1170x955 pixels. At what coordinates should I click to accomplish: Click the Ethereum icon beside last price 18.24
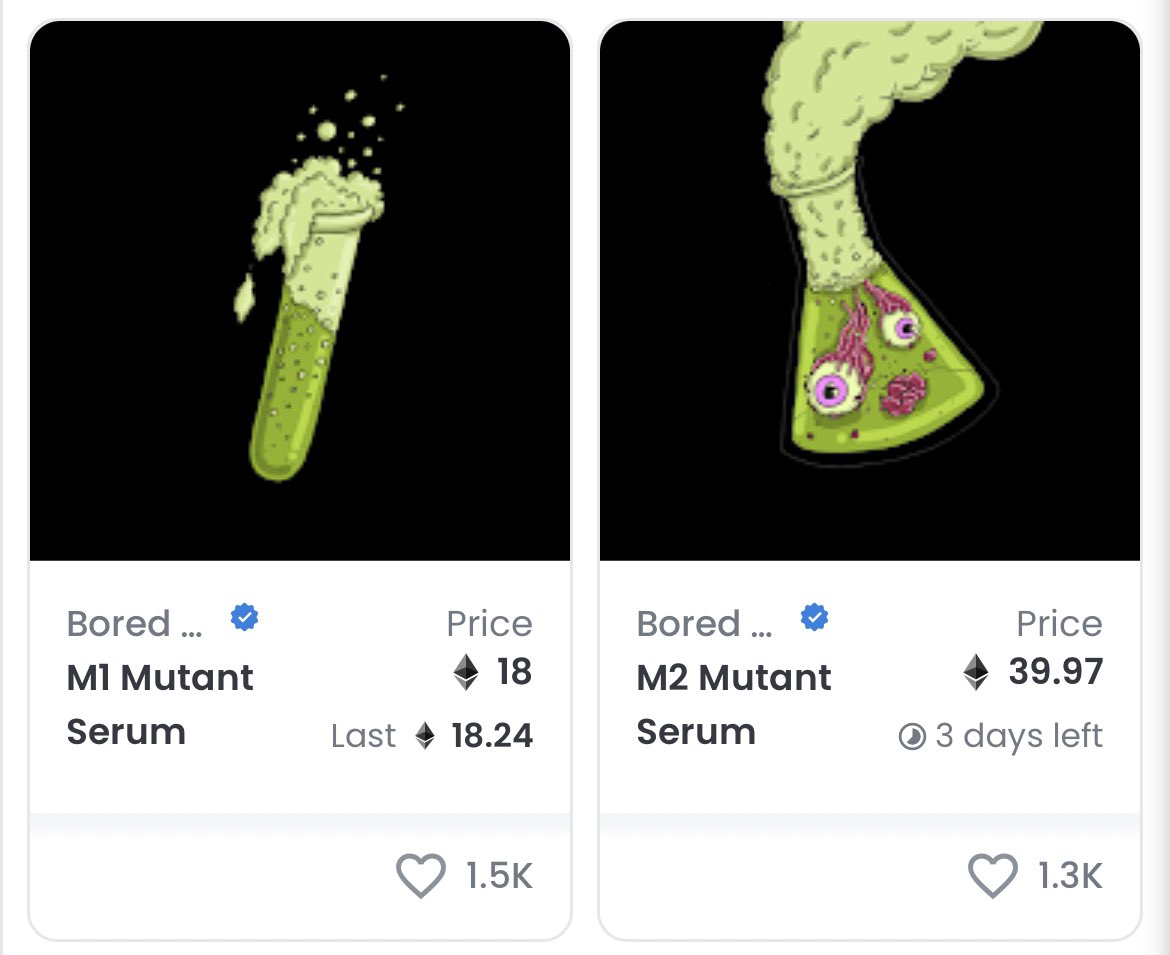[x=425, y=736]
